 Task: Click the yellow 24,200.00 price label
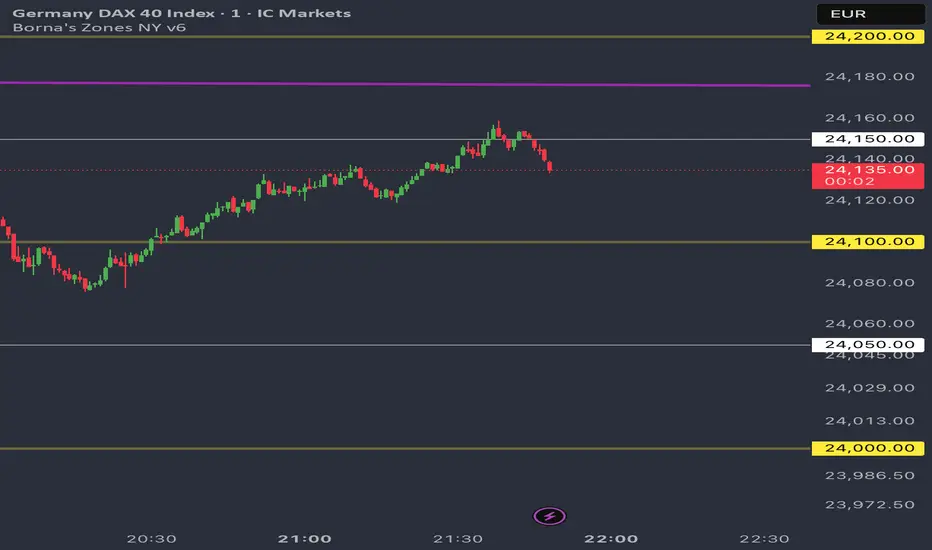pos(867,36)
